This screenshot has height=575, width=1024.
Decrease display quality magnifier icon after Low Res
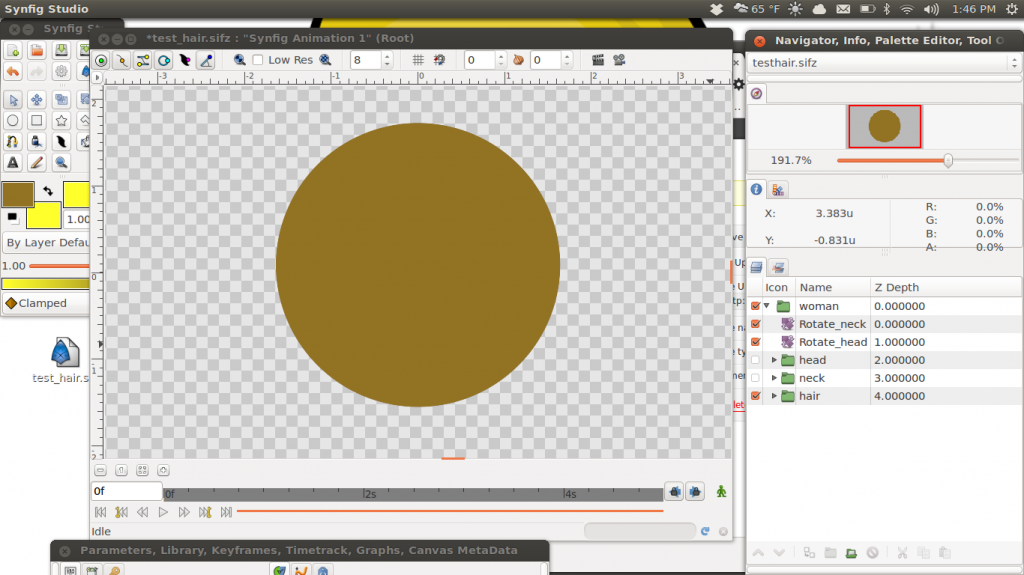325,60
